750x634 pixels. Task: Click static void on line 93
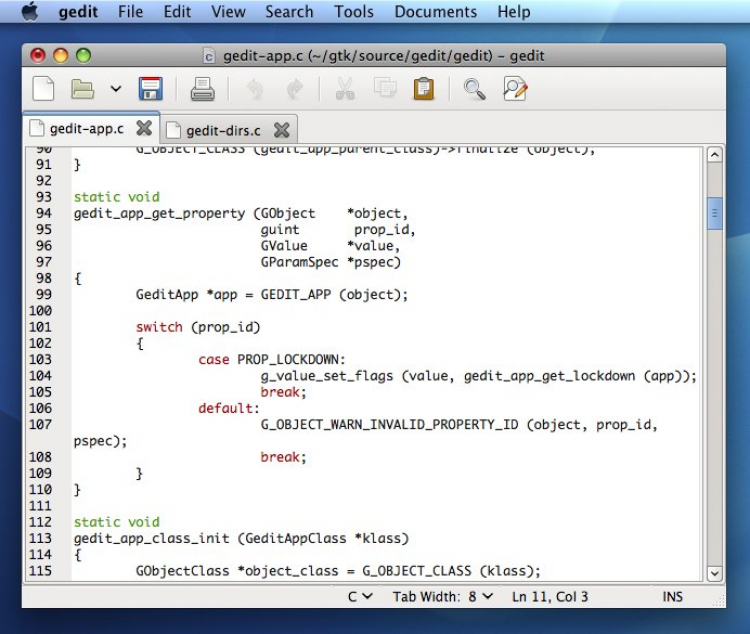point(117,197)
